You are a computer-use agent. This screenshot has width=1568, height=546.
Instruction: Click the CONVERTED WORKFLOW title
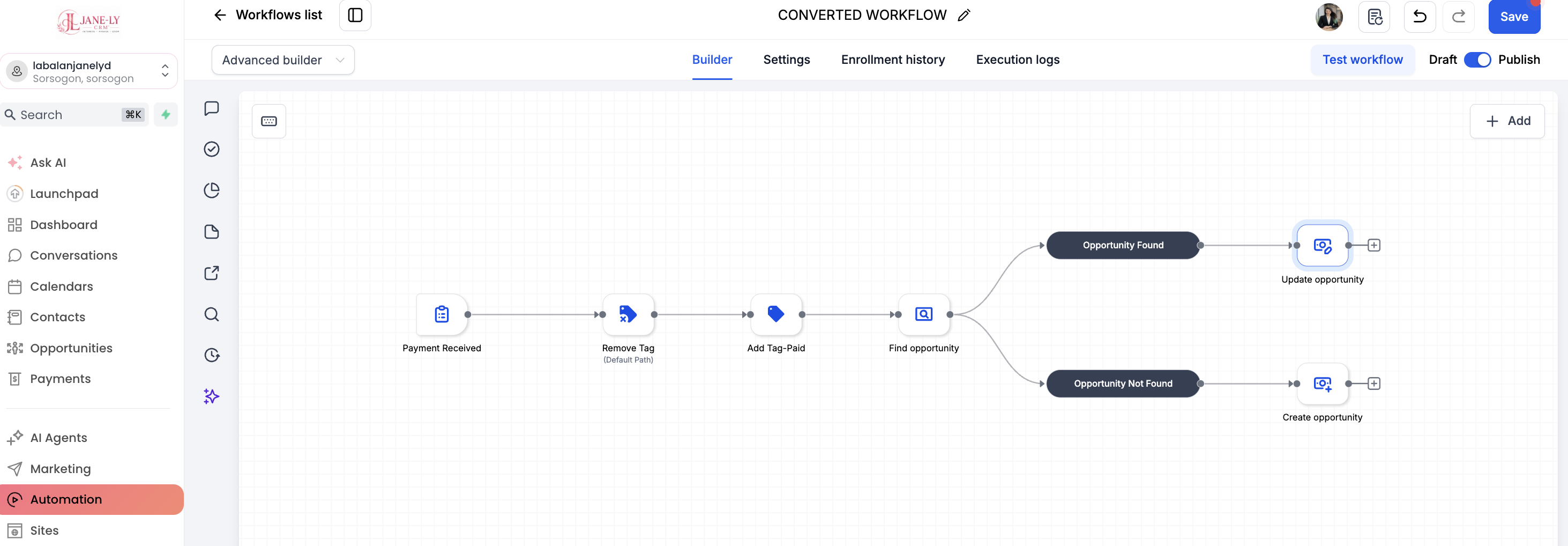[862, 15]
